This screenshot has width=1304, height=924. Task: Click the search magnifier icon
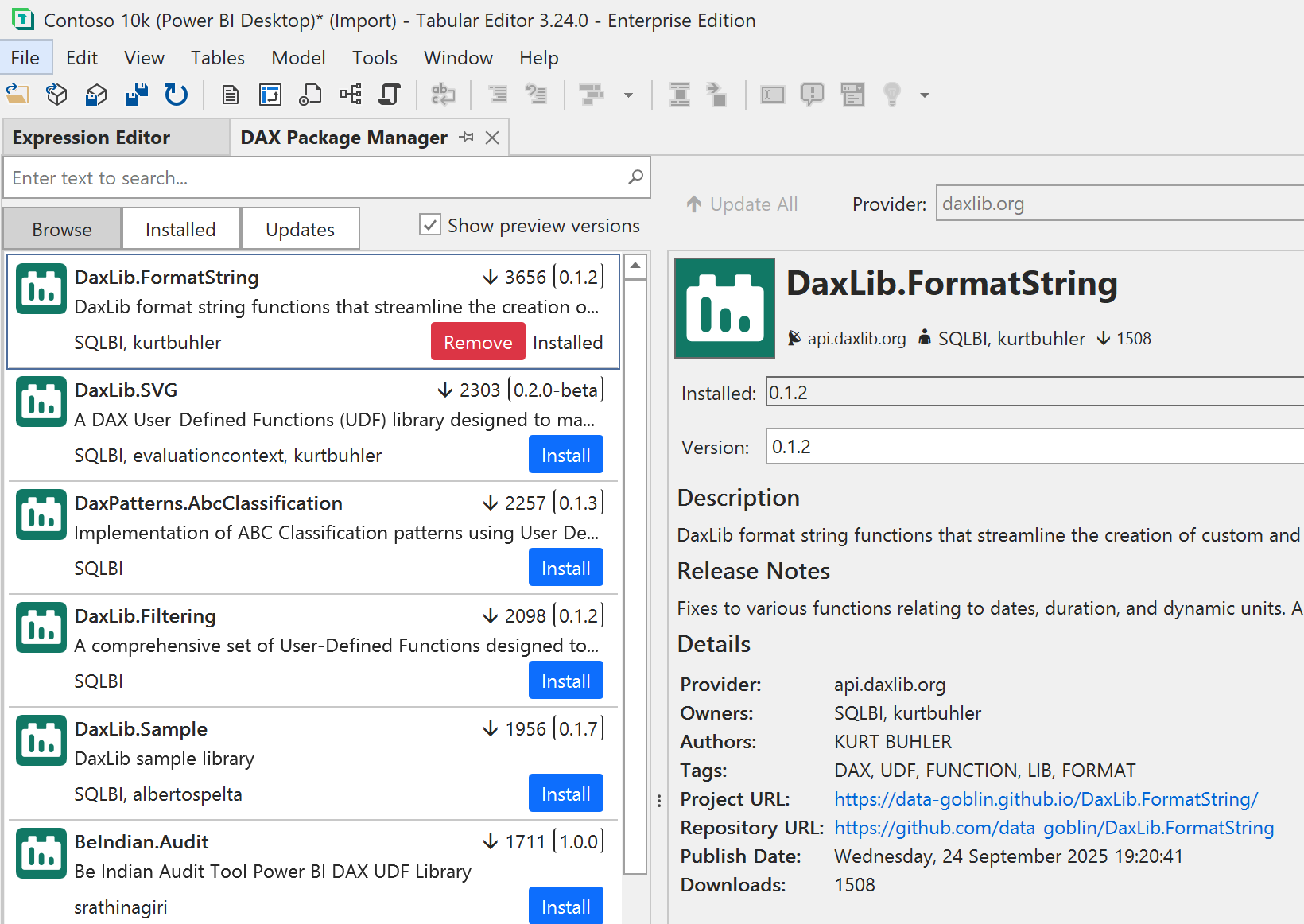(635, 177)
